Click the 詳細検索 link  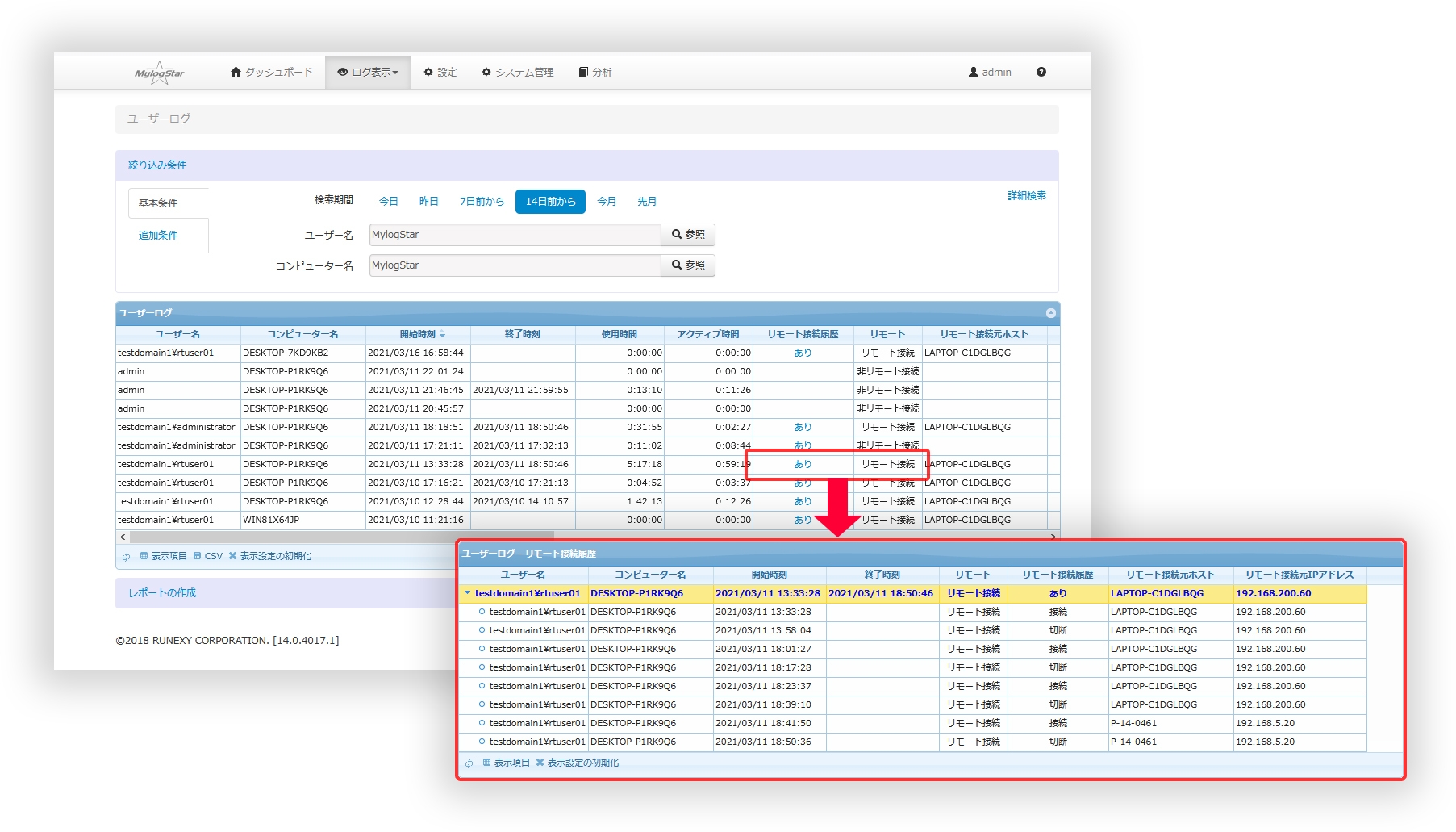(x=1026, y=195)
